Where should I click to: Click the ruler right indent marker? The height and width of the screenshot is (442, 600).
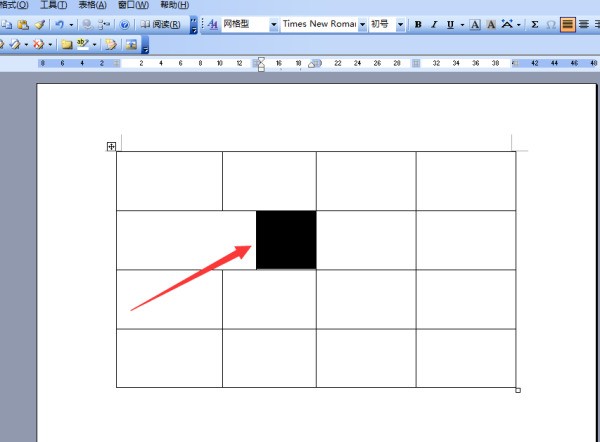point(313,64)
